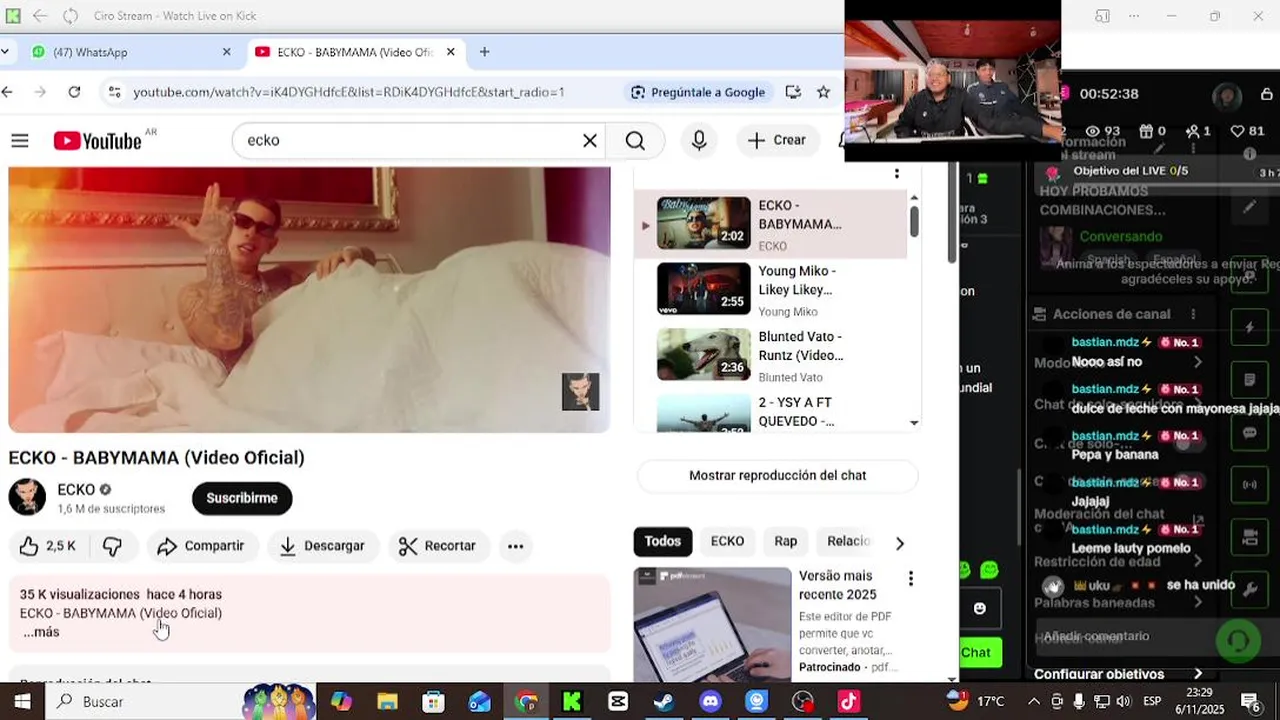Switch to the WhatsApp tab
This screenshot has height=720, width=1280.
(128, 52)
